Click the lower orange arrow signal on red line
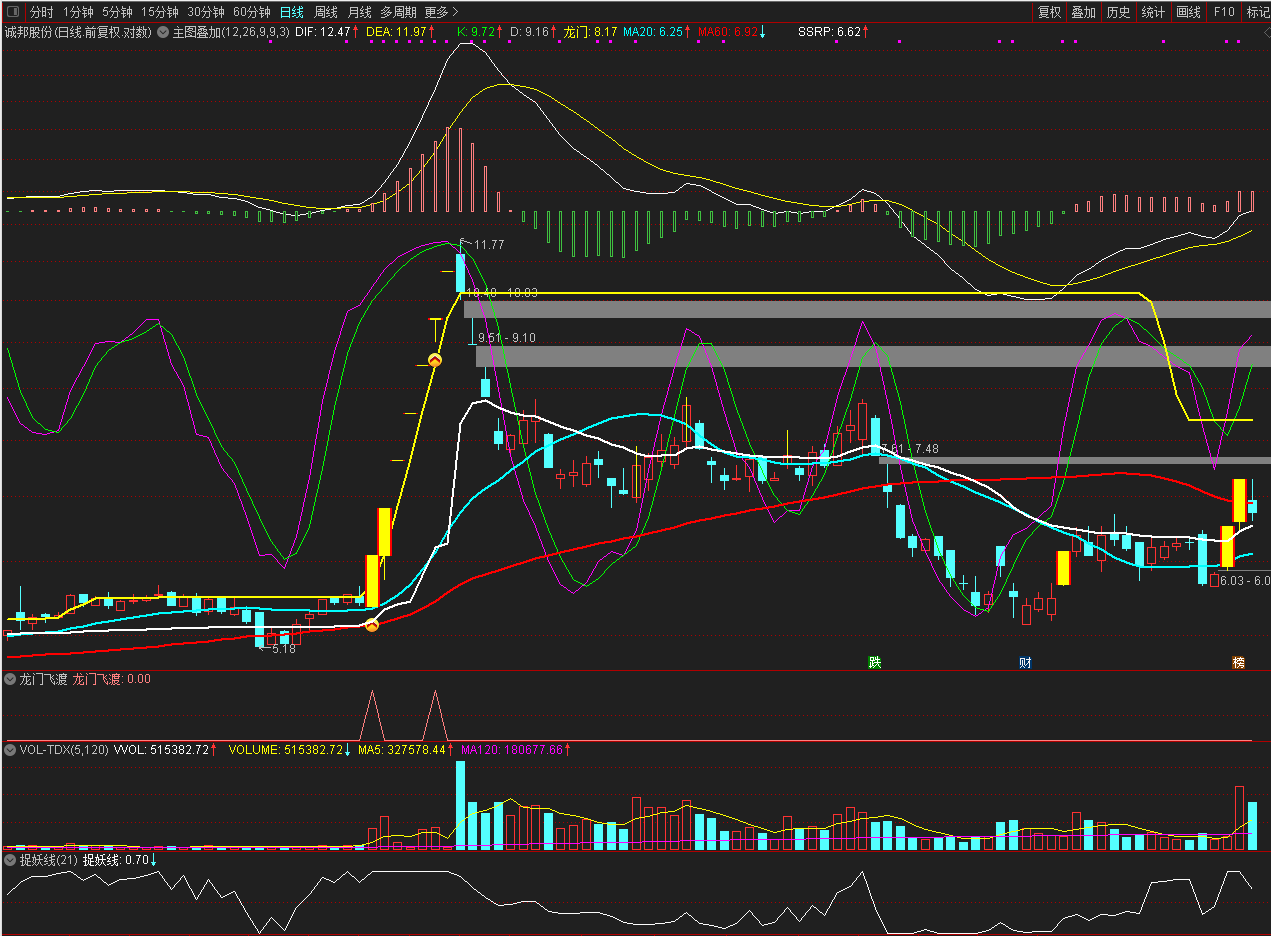Screen dimensions: 1271x936 [x=372, y=625]
